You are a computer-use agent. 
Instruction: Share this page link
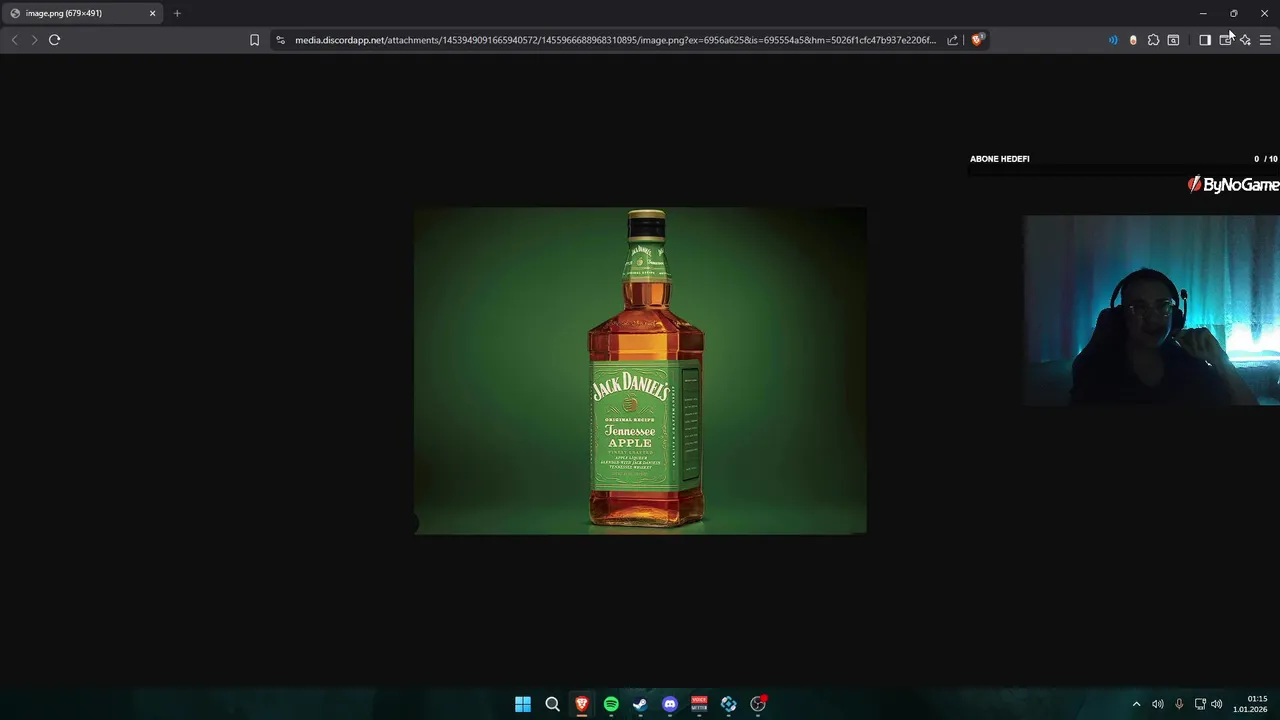click(952, 40)
